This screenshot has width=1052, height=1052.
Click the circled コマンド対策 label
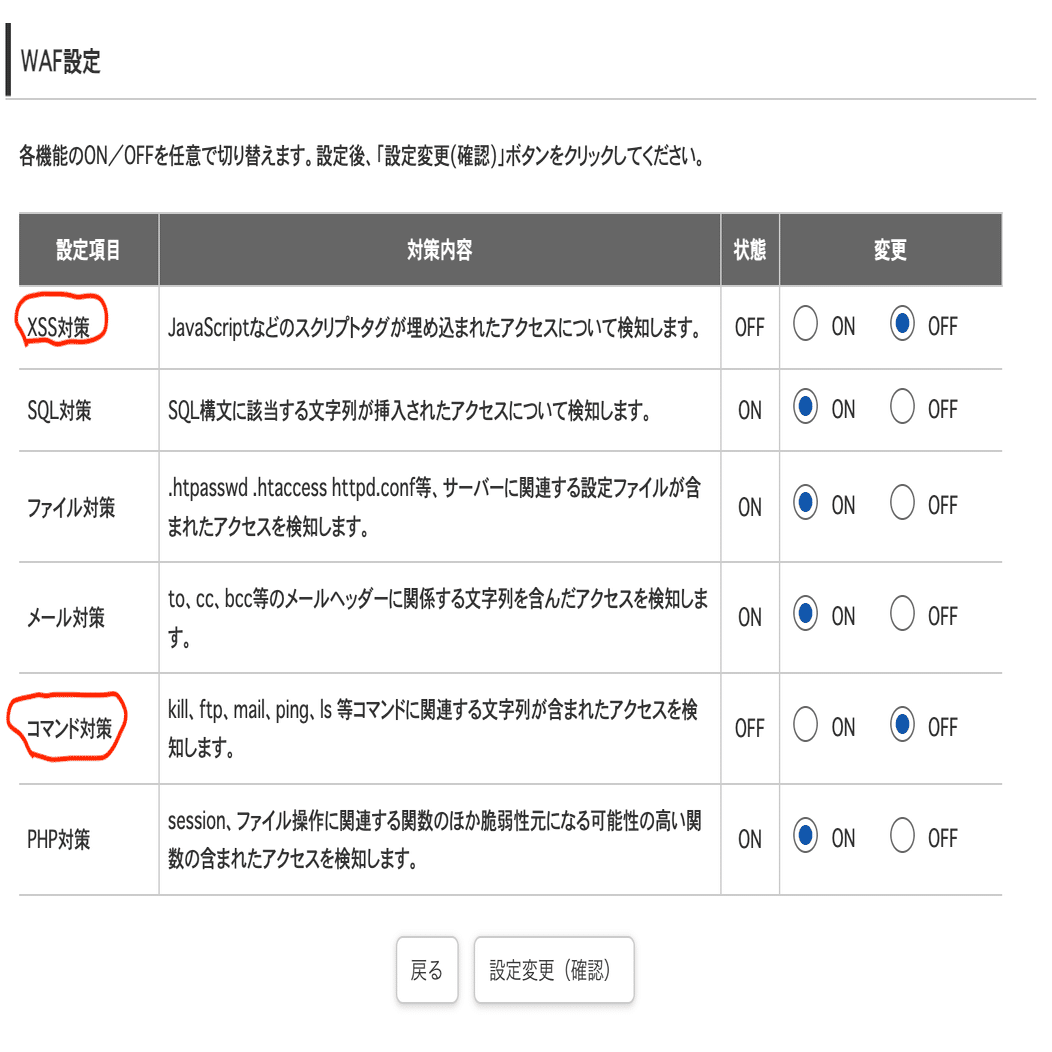tap(67, 727)
